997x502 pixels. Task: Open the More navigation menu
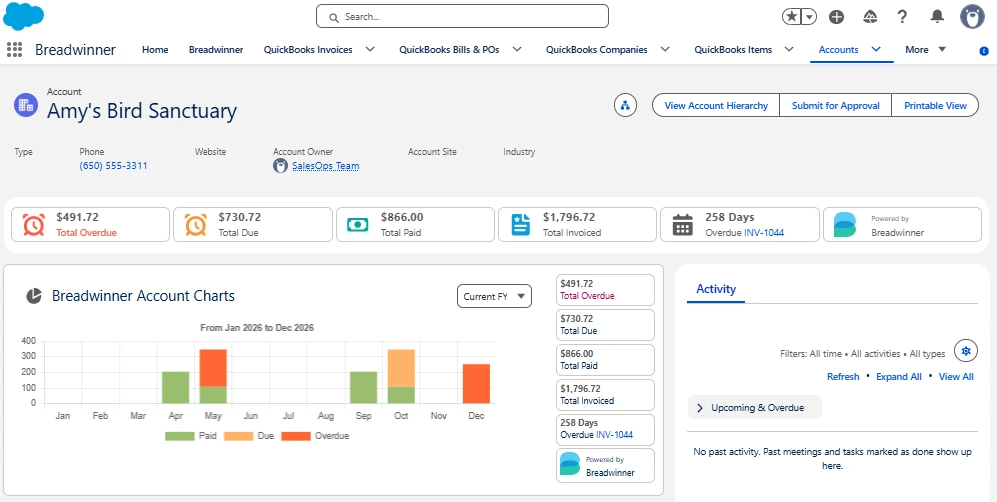pos(926,50)
